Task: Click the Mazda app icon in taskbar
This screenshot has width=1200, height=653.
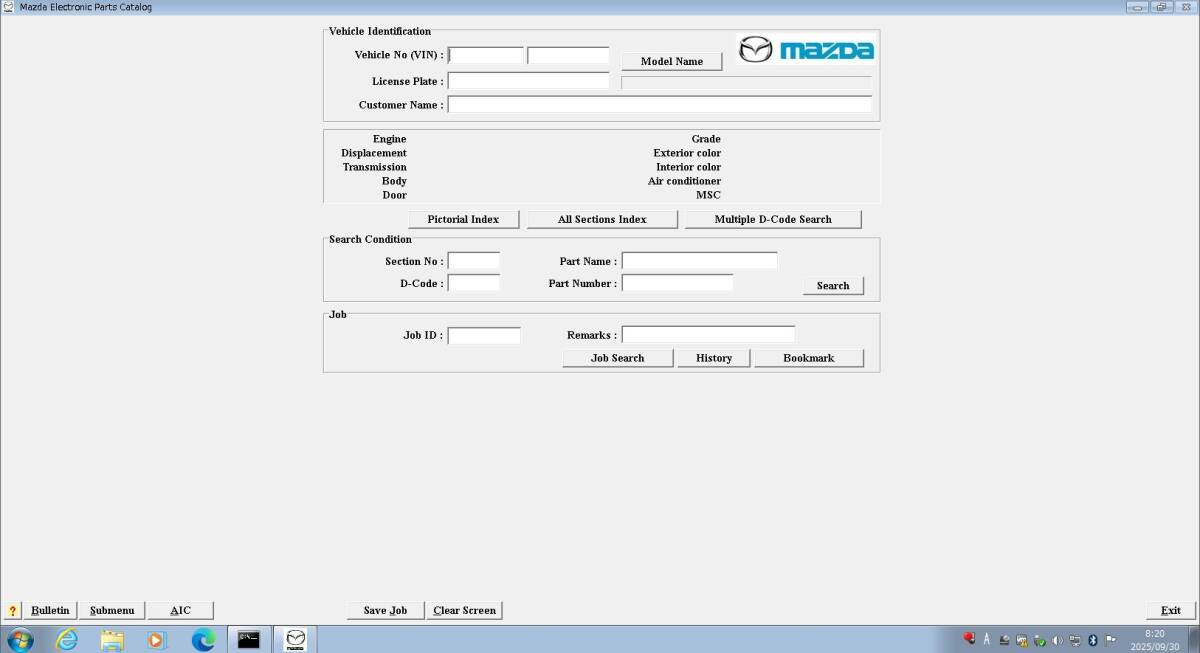Action: 295,639
